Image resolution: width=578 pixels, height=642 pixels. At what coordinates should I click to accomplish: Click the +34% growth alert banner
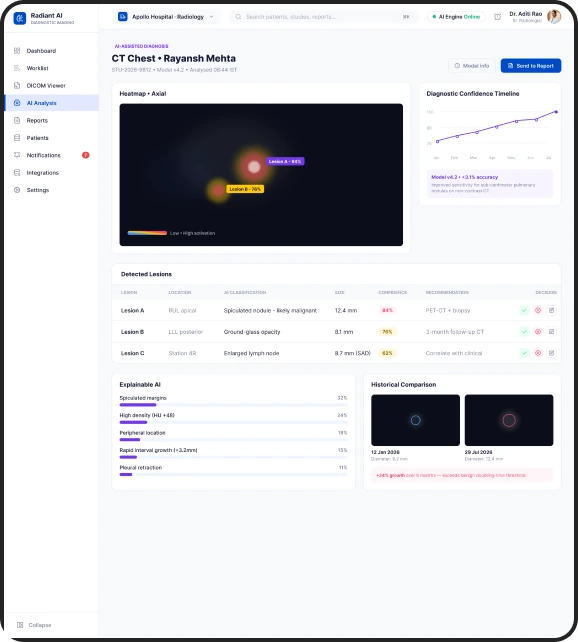tap(462, 475)
